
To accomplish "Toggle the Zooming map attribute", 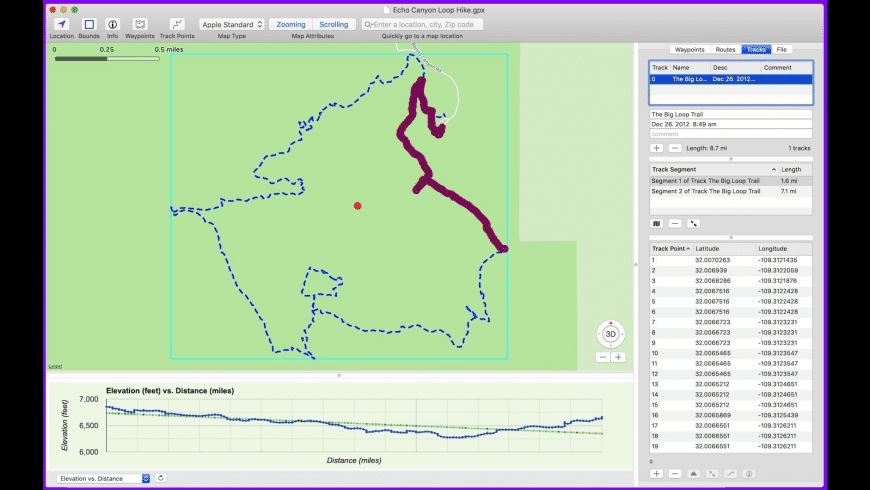I will [x=291, y=24].
